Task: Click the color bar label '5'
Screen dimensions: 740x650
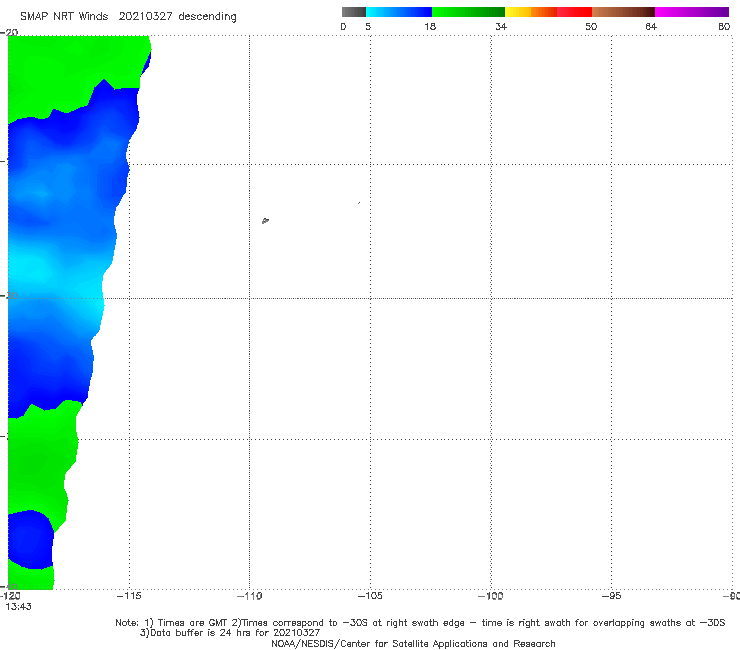Action: tap(368, 27)
